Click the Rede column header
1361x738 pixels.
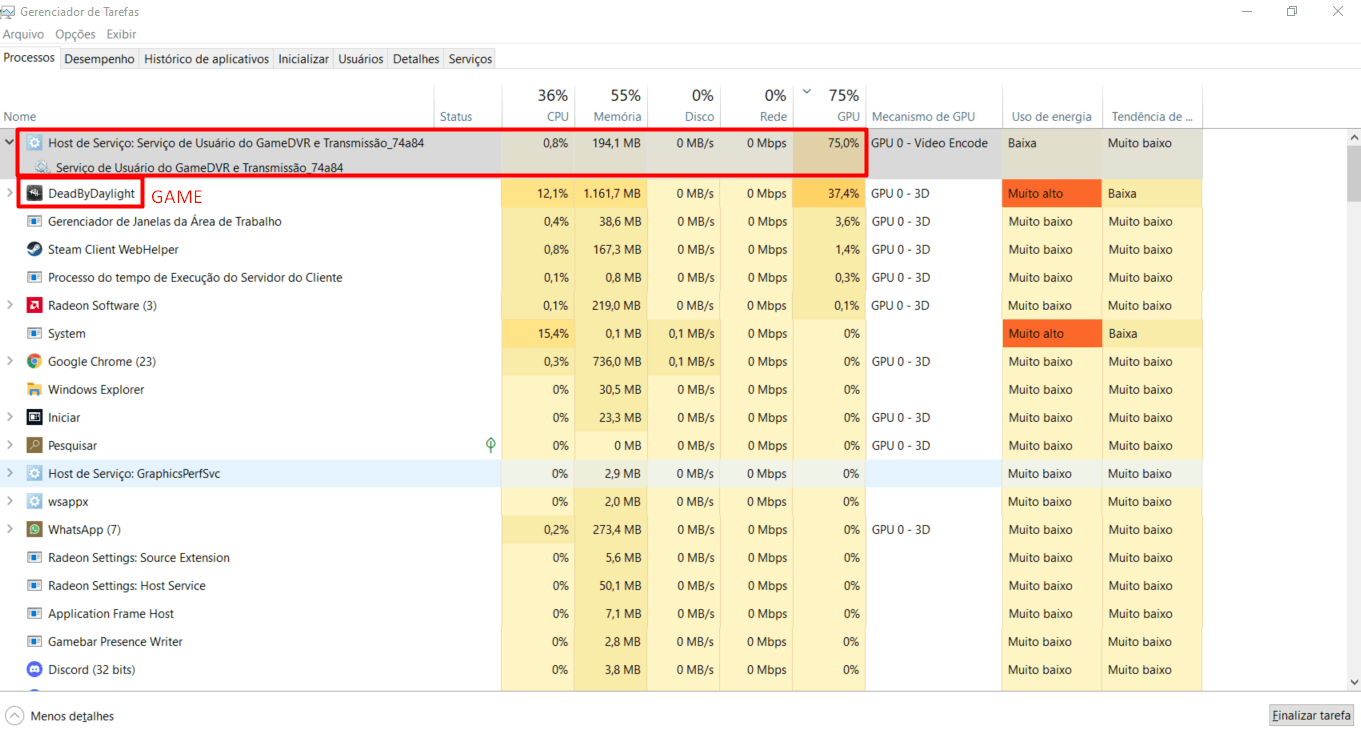[757, 105]
